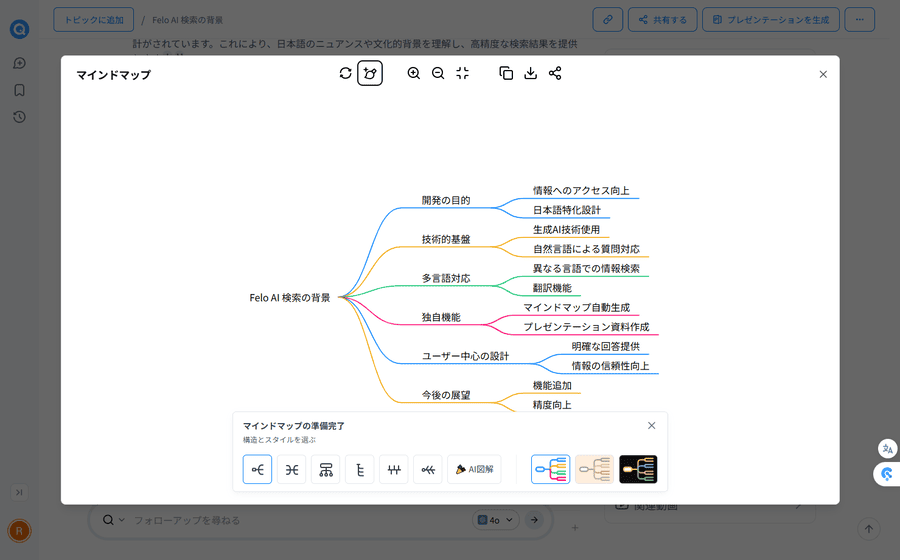Click the AI edit mind map icon
The image size is (900, 560).
point(370,73)
